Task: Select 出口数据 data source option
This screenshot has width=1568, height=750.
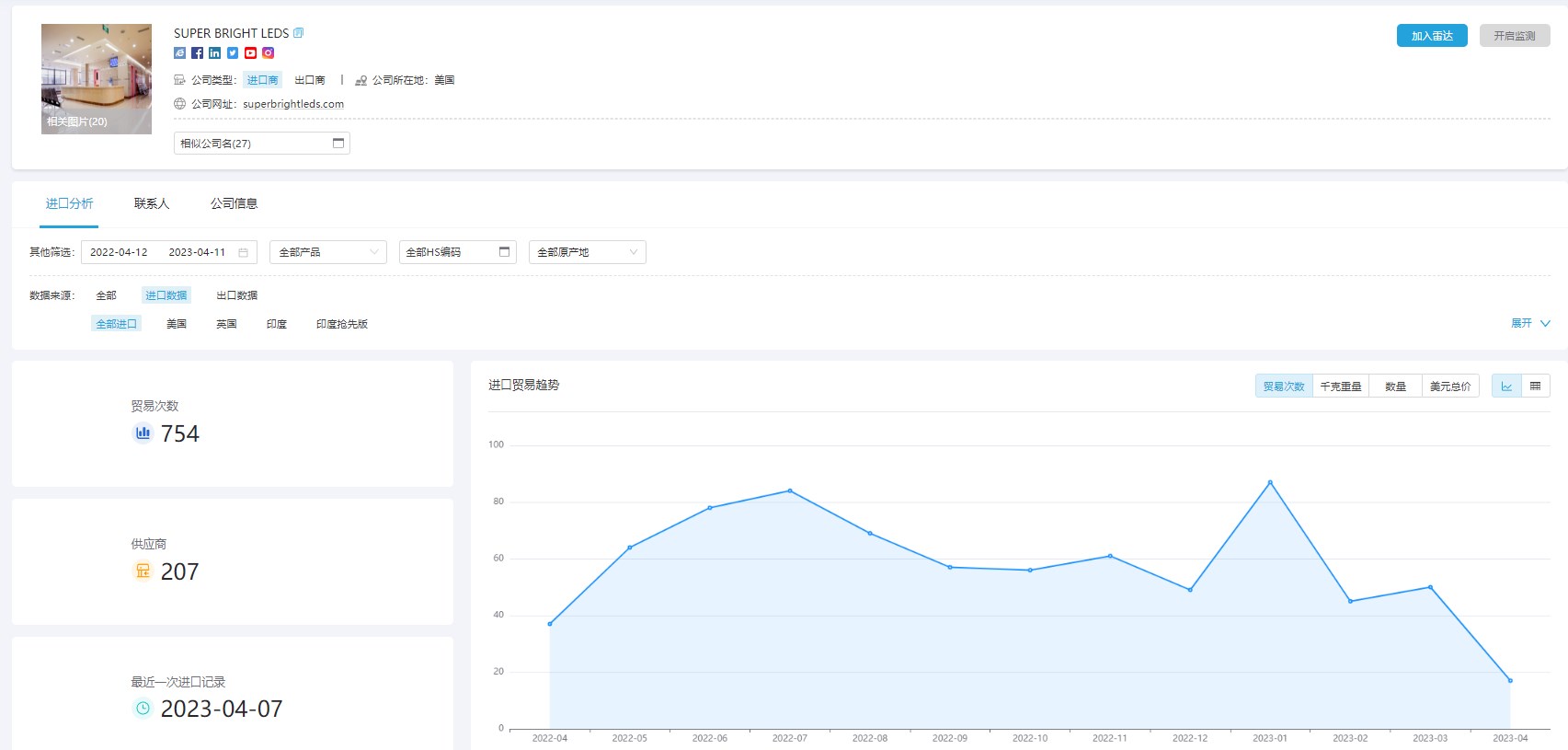Action: [236, 295]
